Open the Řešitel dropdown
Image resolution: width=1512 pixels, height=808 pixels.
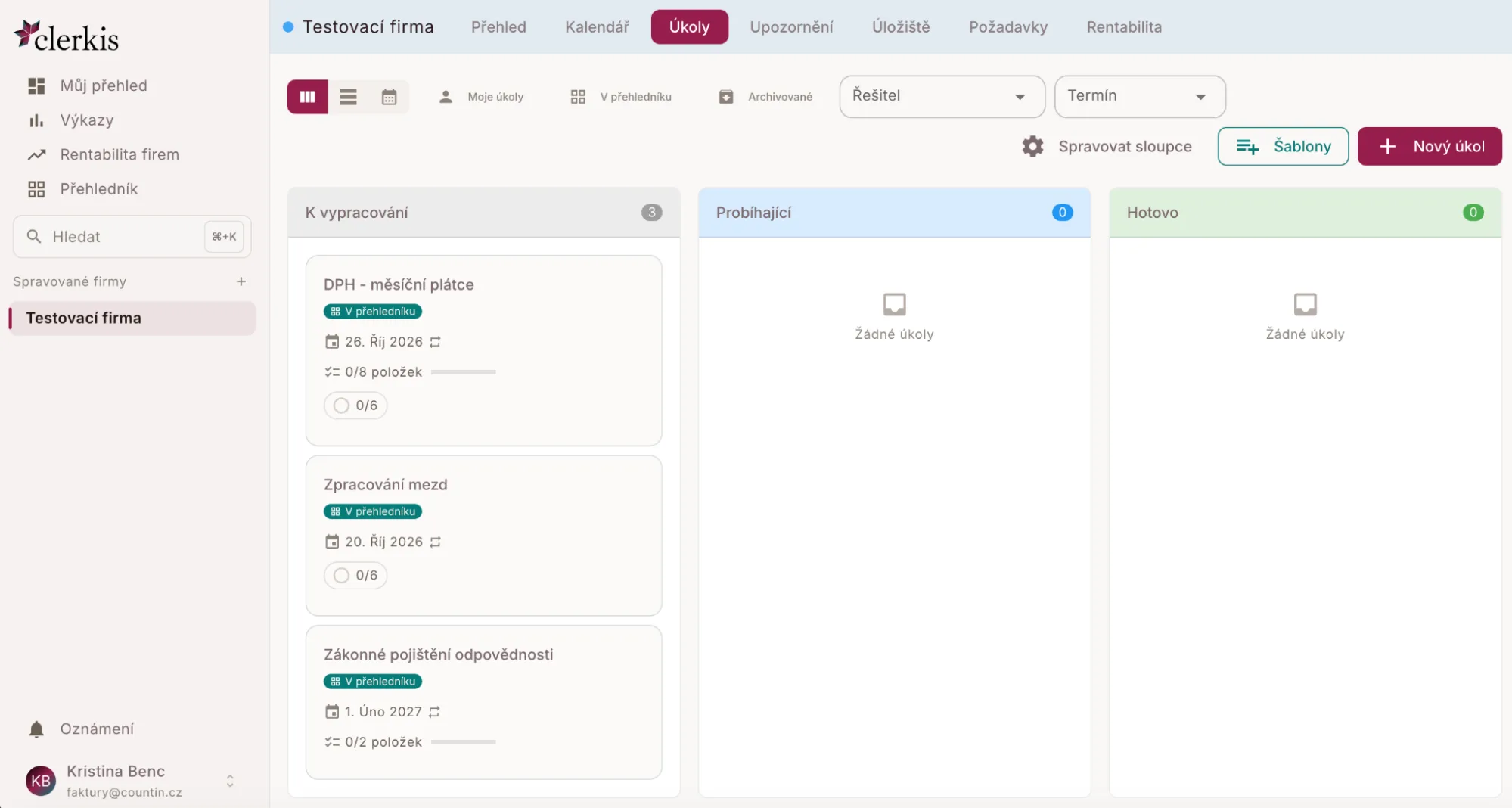pyautogui.click(x=942, y=96)
